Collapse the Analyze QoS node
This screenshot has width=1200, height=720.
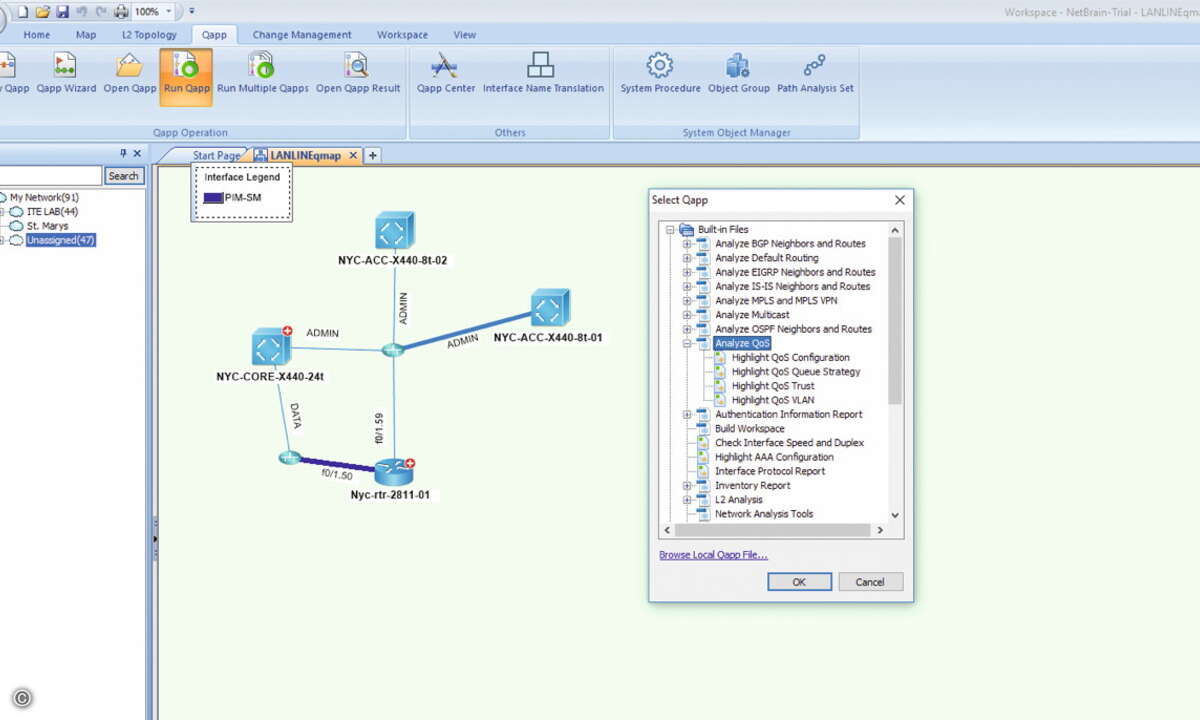pos(687,343)
